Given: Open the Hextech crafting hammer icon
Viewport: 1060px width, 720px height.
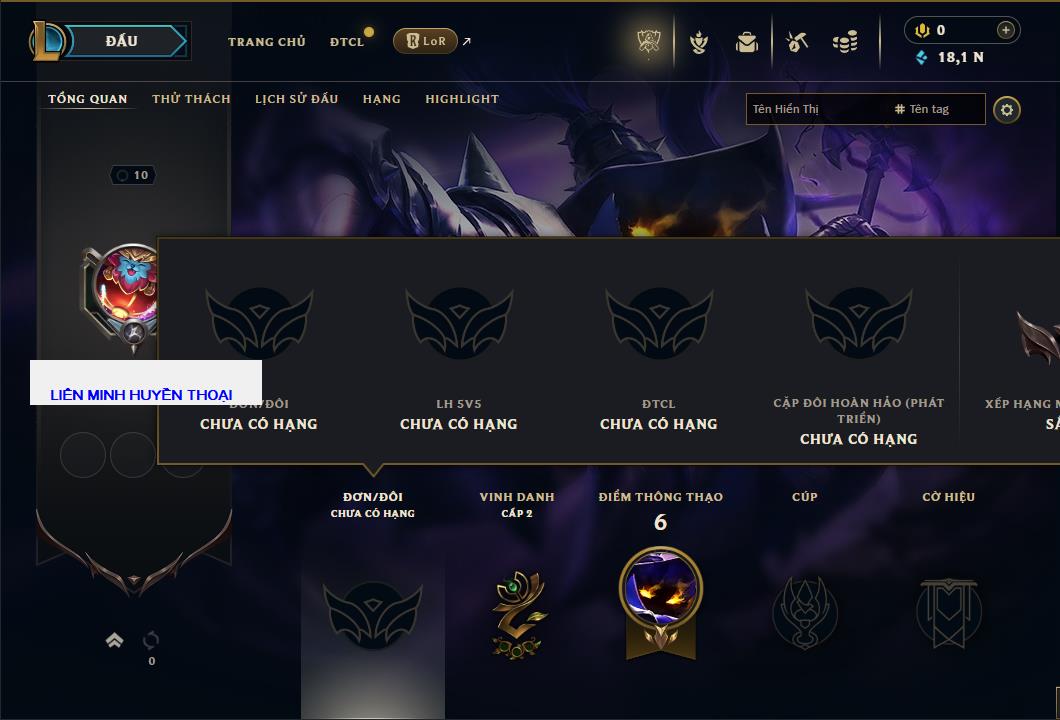Looking at the screenshot, I should tap(797, 42).
